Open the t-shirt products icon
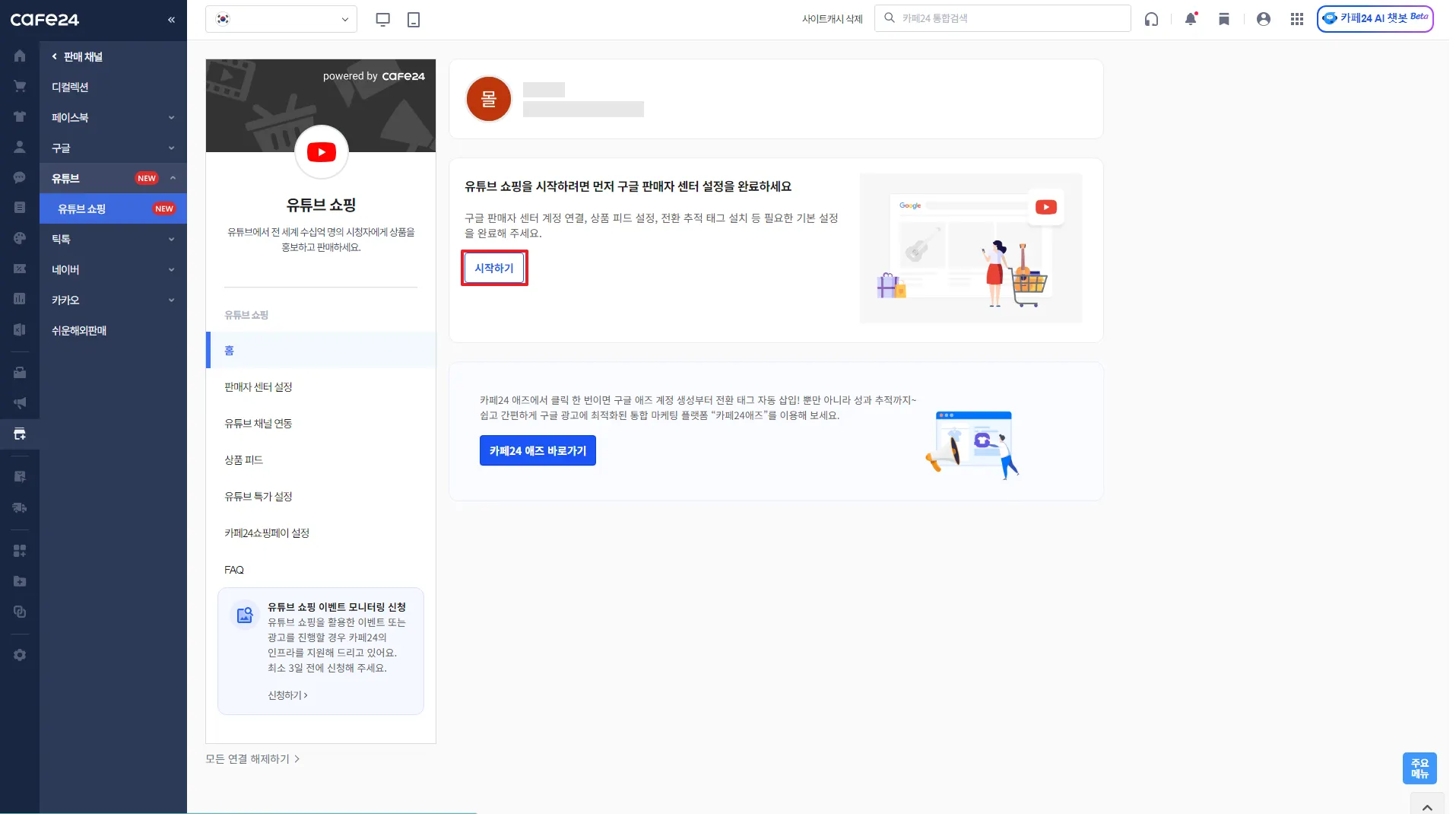This screenshot has width=1456, height=814. (x=20, y=116)
